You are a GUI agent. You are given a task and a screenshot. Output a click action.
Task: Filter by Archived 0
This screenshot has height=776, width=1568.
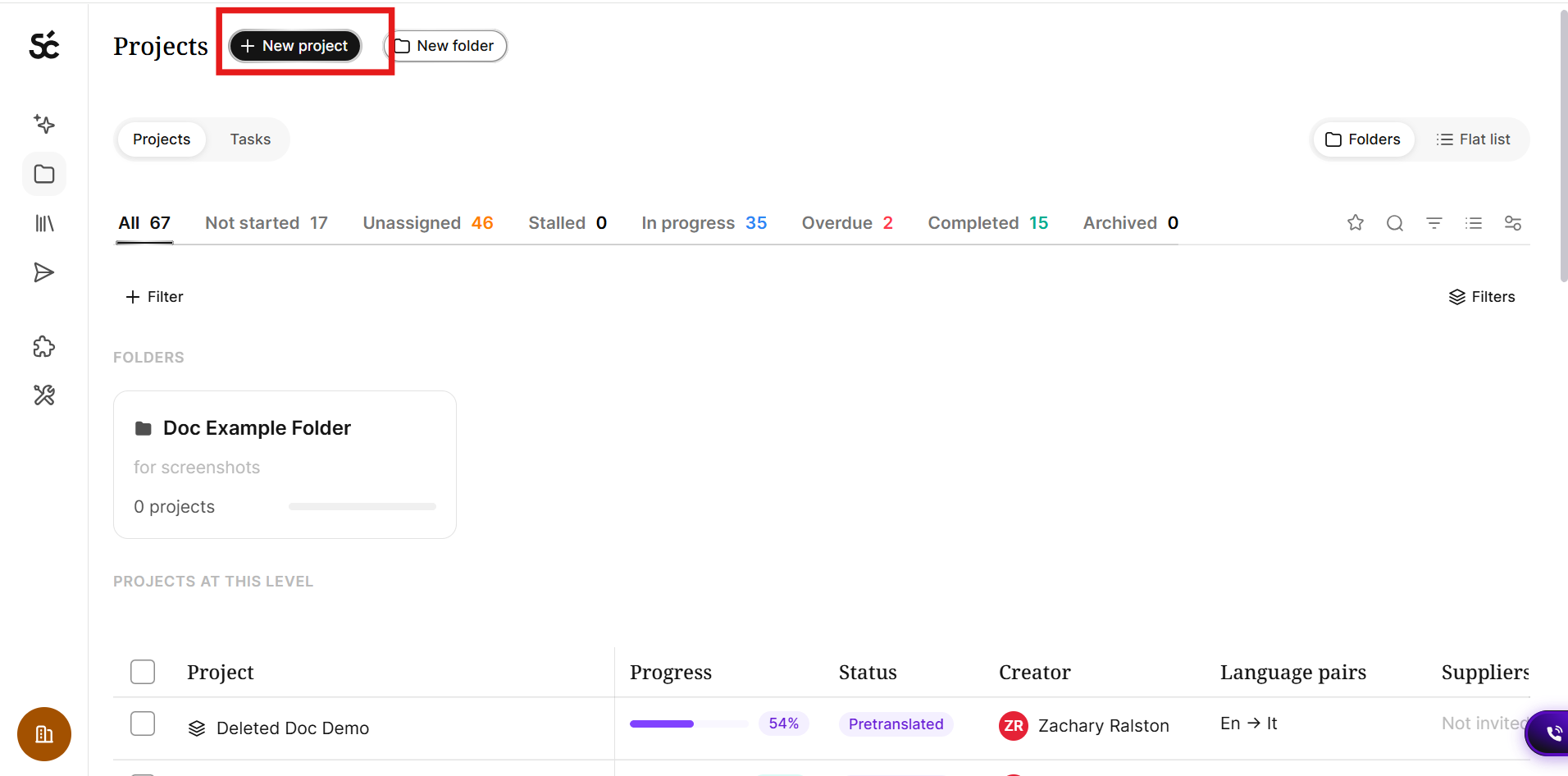coord(1131,223)
